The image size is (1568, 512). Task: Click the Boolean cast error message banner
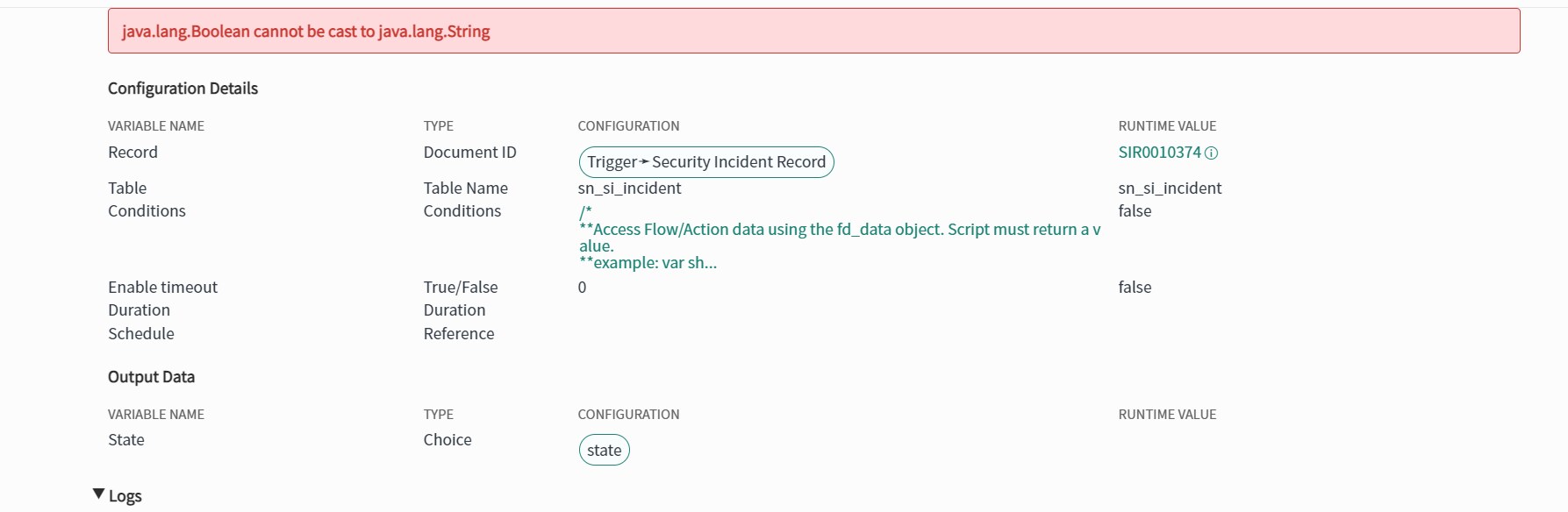[813, 32]
